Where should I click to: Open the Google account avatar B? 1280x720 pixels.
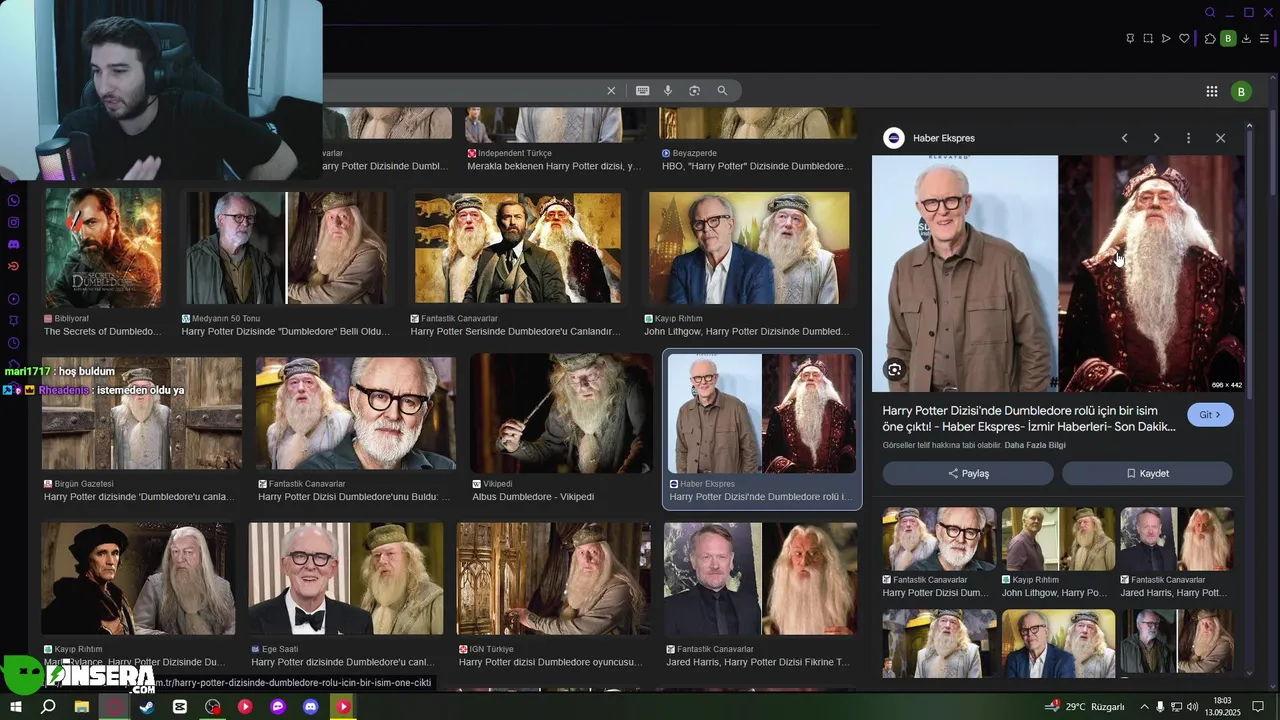tap(1241, 92)
